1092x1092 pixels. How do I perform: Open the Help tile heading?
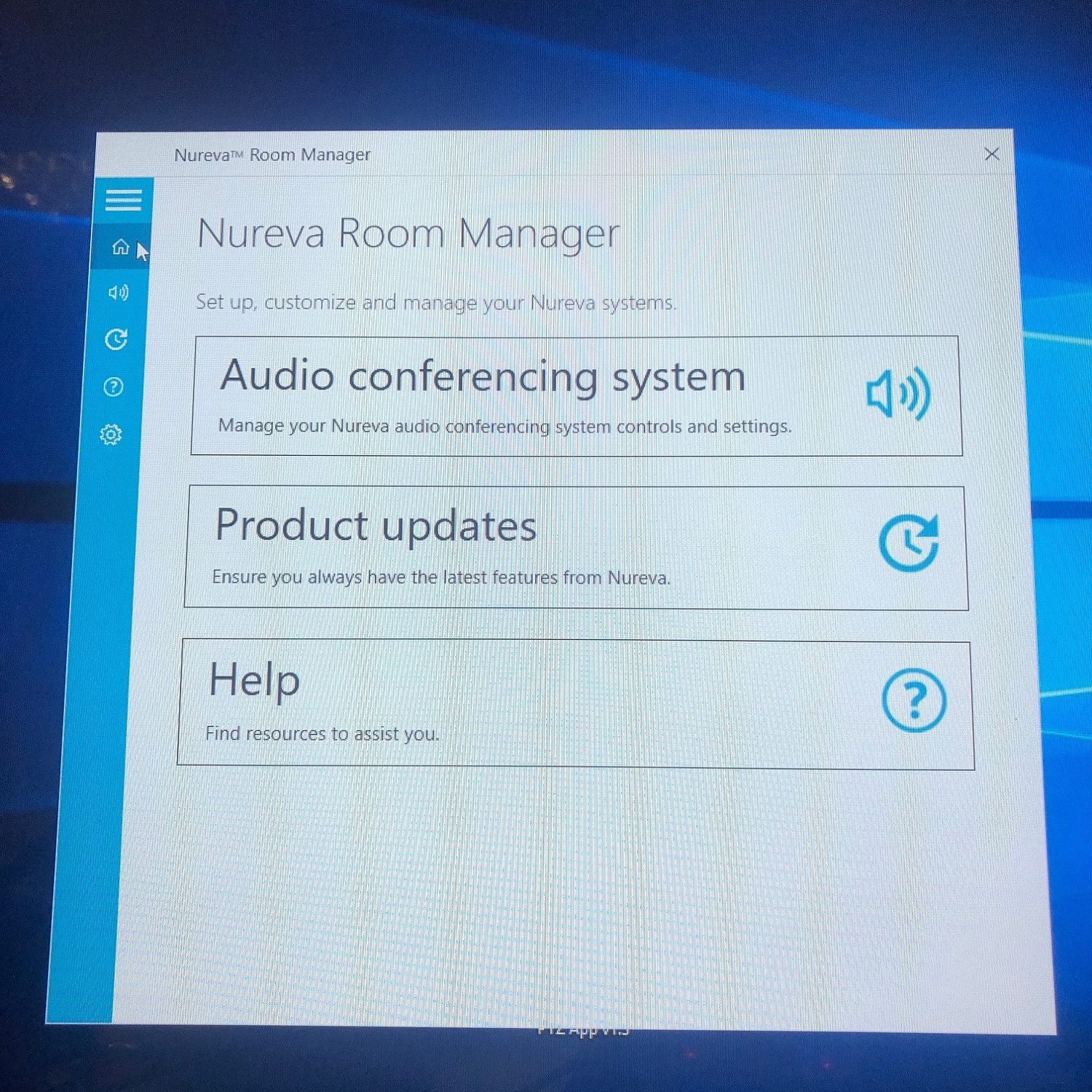(254, 680)
